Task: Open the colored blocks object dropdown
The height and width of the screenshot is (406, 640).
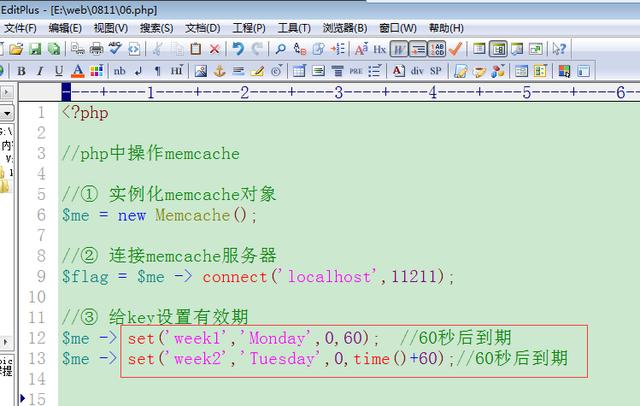Action: tap(498, 71)
